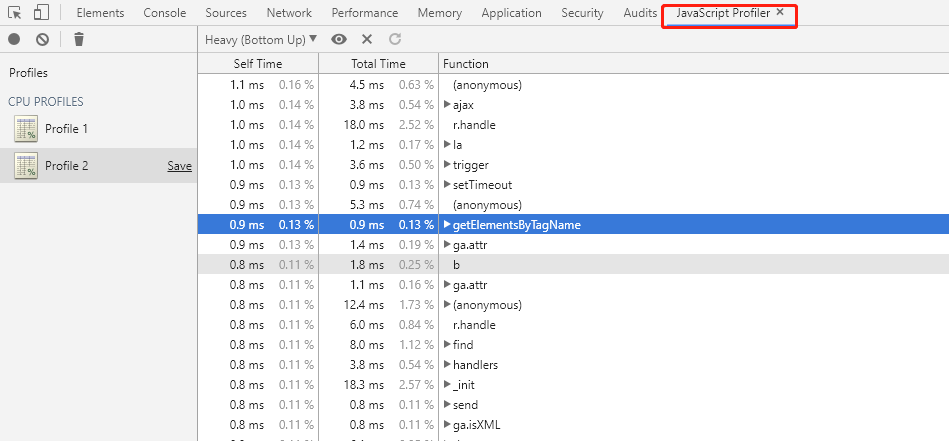The height and width of the screenshot is (441, 949).
Task: Click the 0.16 % self time percentage
Action: 296,85
